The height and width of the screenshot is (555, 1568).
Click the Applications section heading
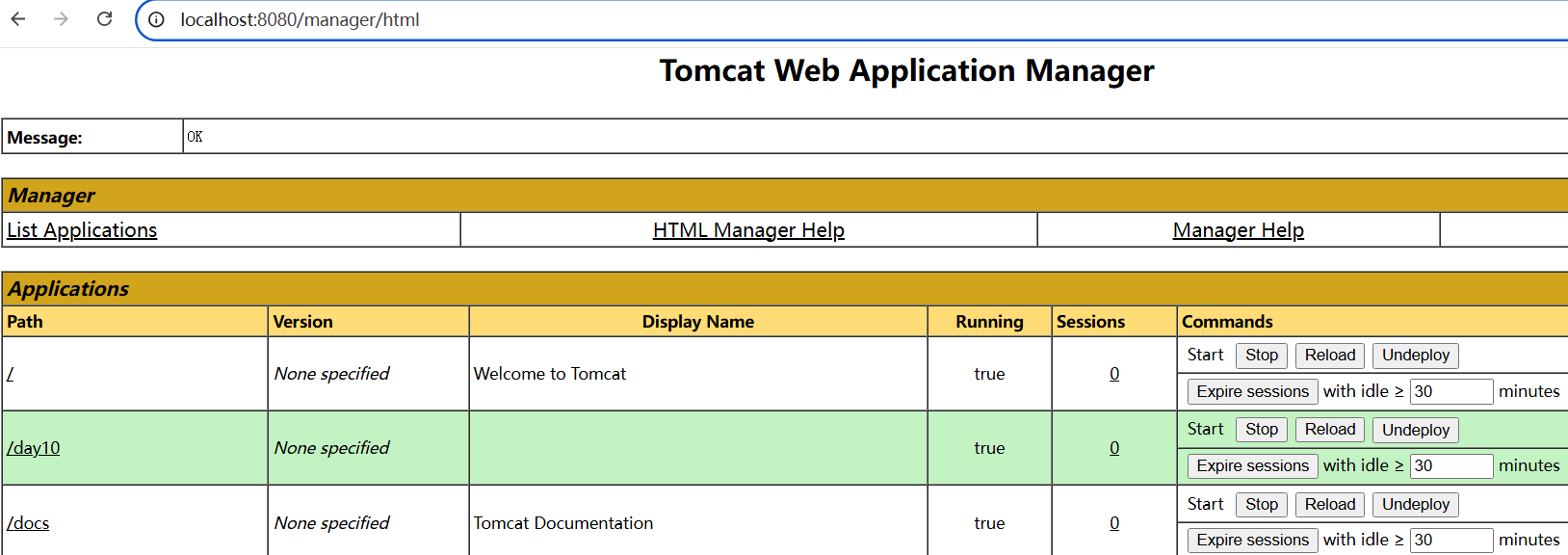tap(68, 289)
